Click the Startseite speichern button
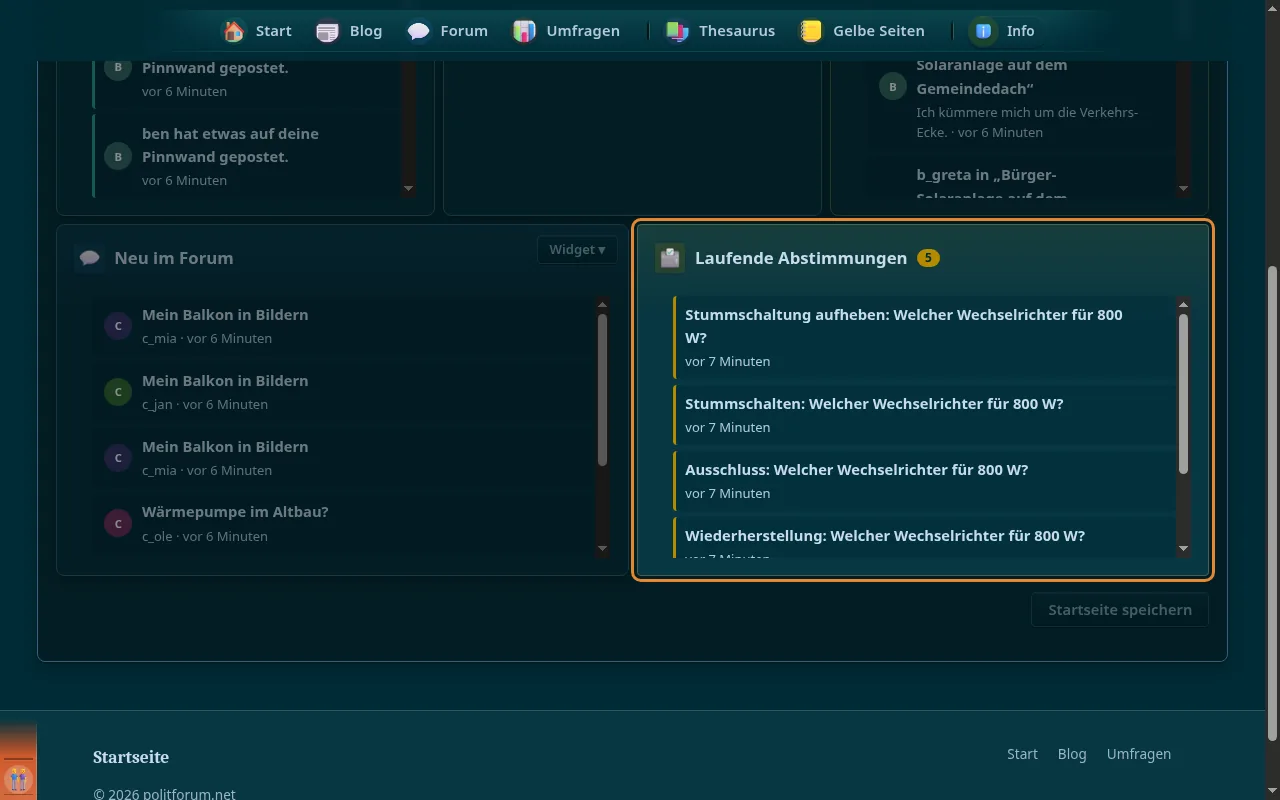The image size is (1280, 800). pos(1120,610)
